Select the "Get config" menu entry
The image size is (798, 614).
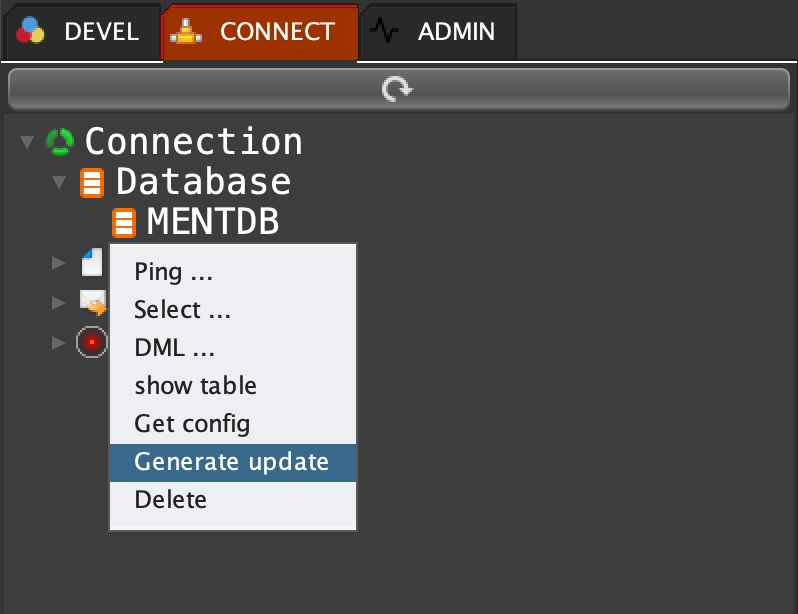pyautogui.click(x=193, y=424)
